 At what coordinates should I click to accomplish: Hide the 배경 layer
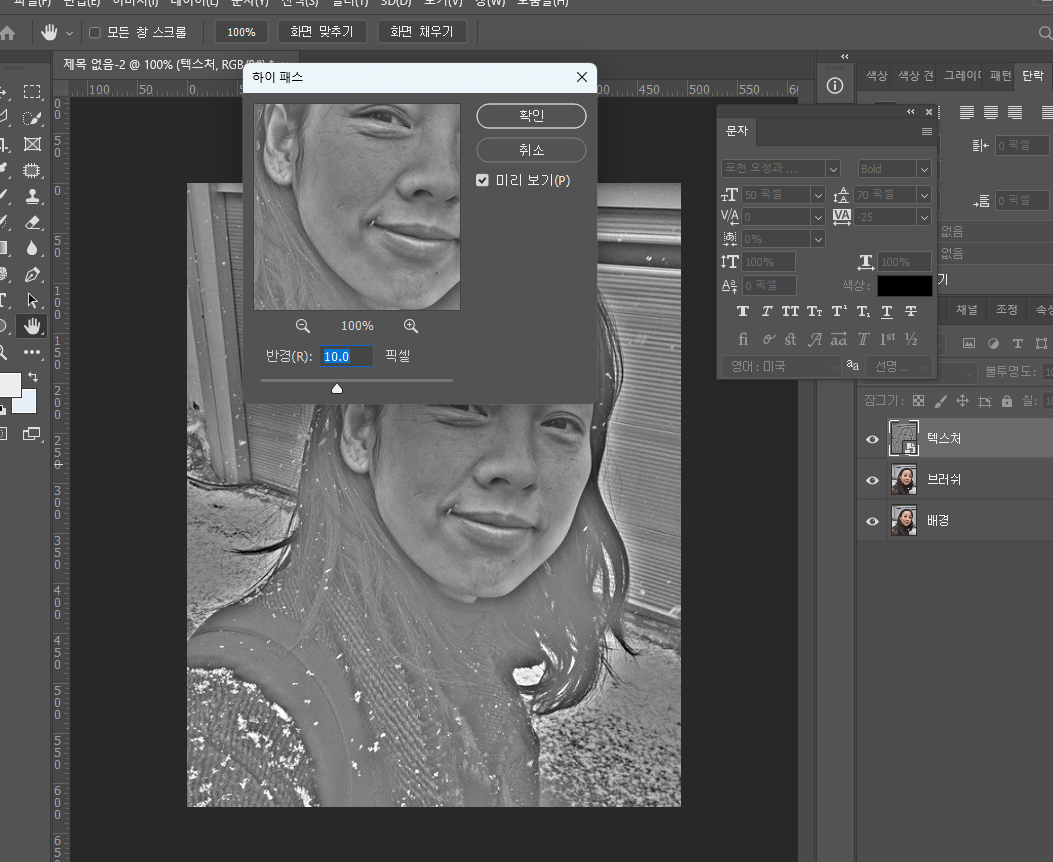click(x=872, y=521)
